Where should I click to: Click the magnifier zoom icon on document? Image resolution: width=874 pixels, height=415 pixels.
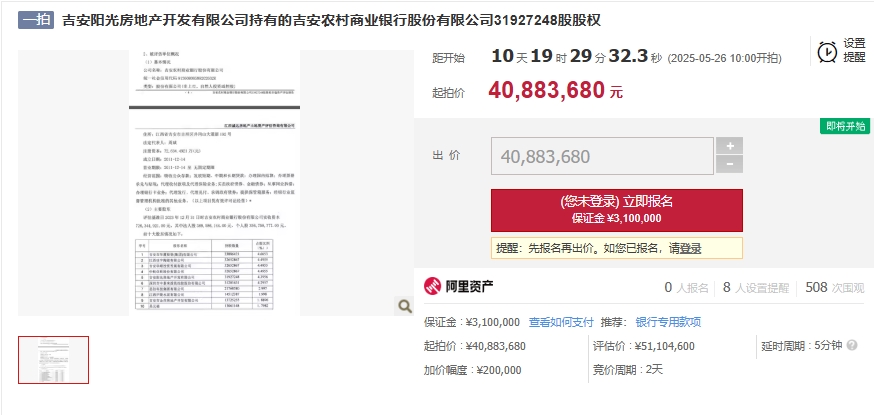(x=404, y=306)
